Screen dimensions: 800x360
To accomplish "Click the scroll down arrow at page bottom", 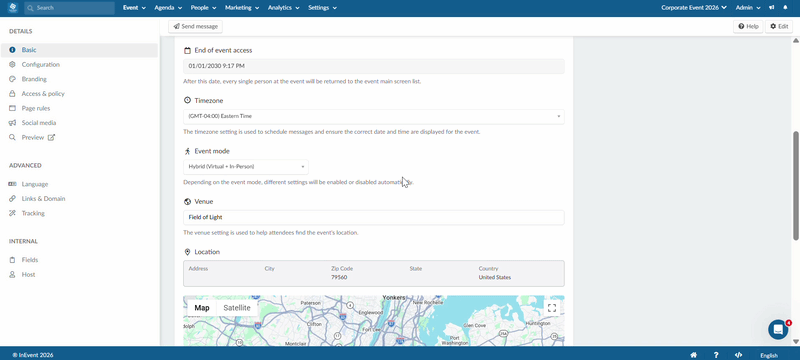I will click(x=796, y=342).
